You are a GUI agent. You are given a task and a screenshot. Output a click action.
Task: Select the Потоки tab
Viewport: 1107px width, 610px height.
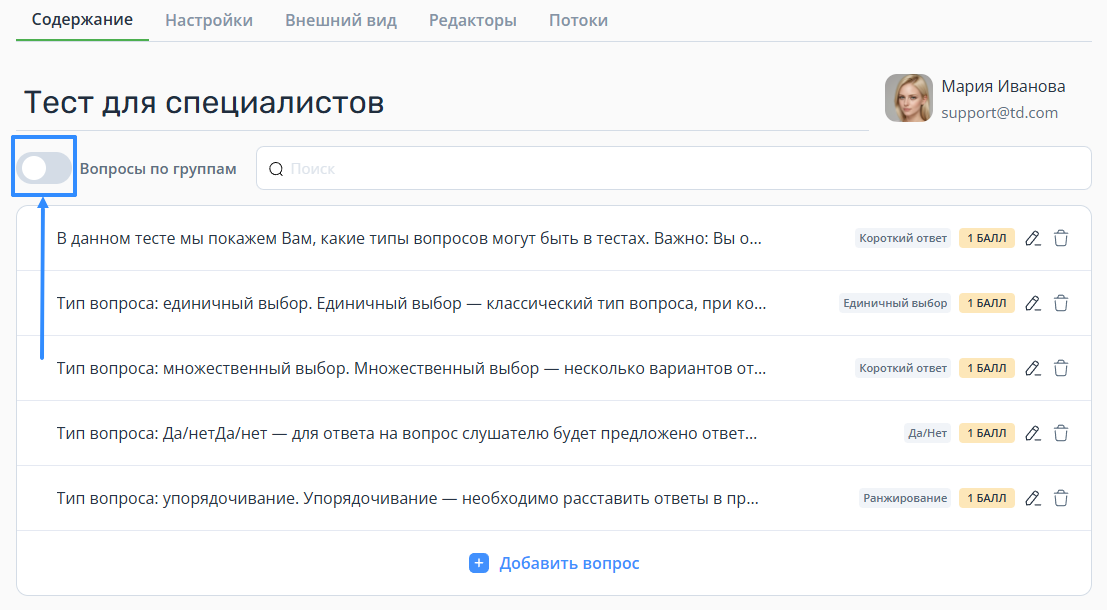[x=578, y=20]
